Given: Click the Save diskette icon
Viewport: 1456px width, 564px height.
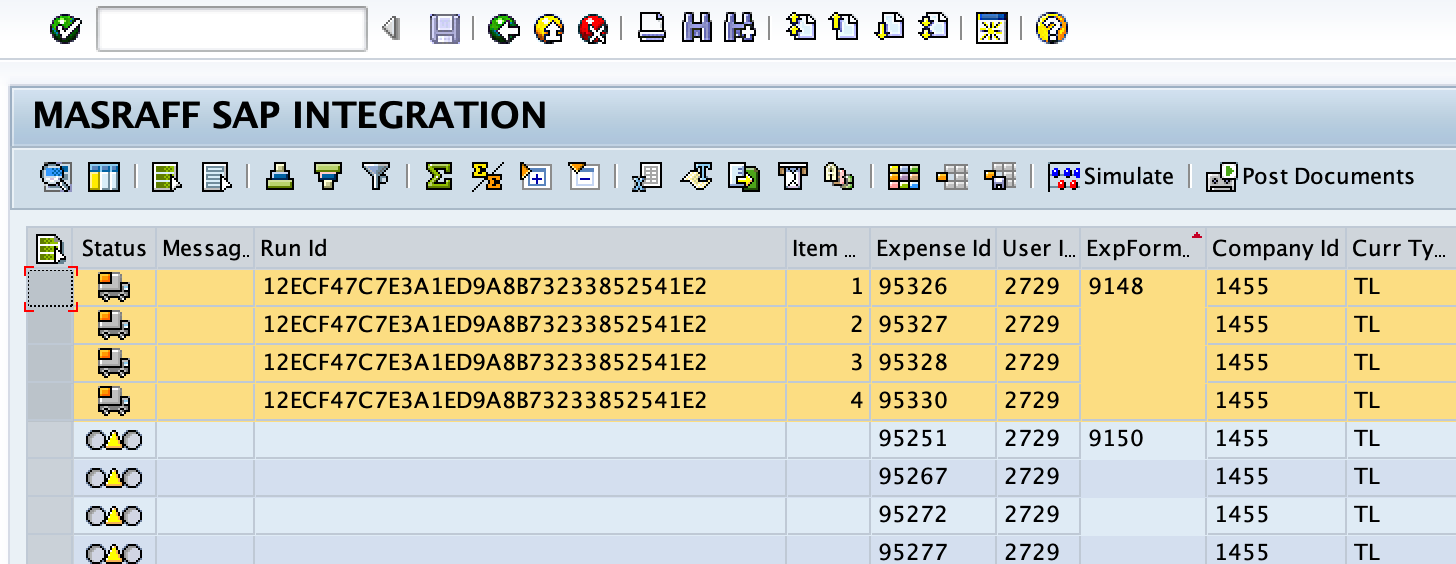Looking at the screenshot, I should (x=445, y=29).
